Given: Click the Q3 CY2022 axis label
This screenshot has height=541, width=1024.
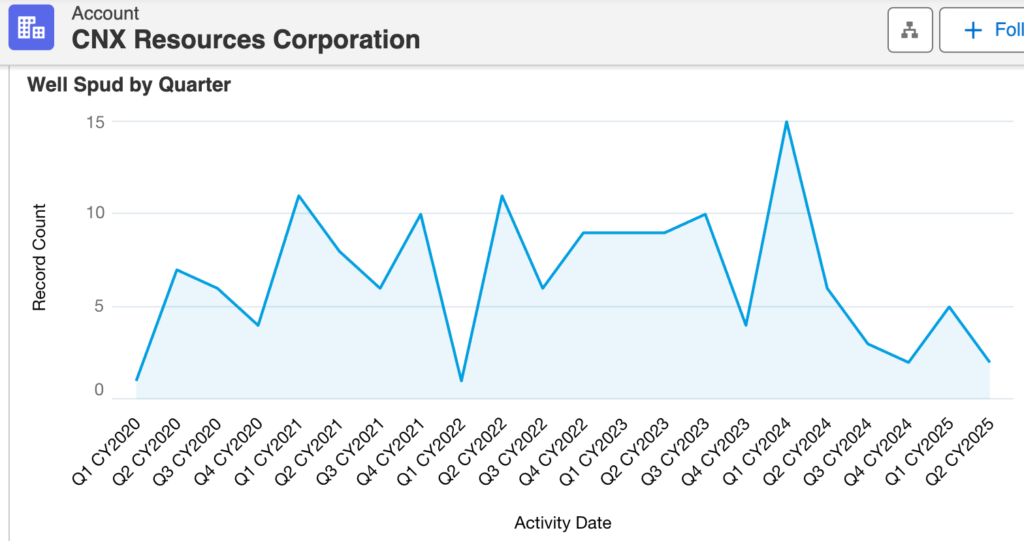Looking at the screenshot, I should click(512, 451).
